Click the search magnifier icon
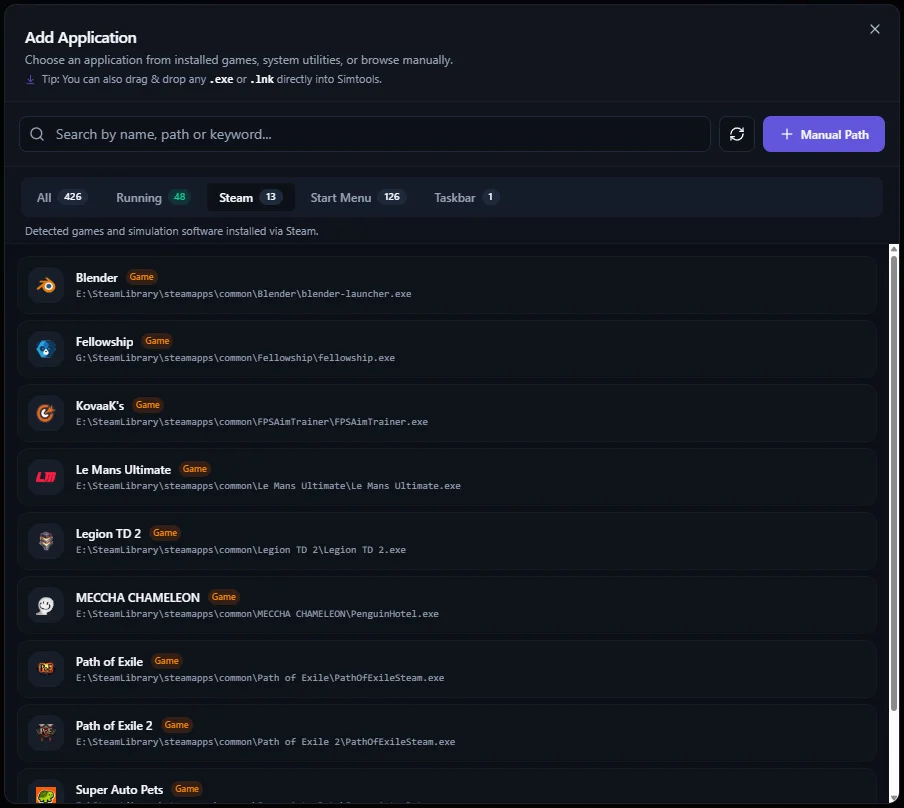Viewport: 904px width, 808px height. tap(37, 134)
